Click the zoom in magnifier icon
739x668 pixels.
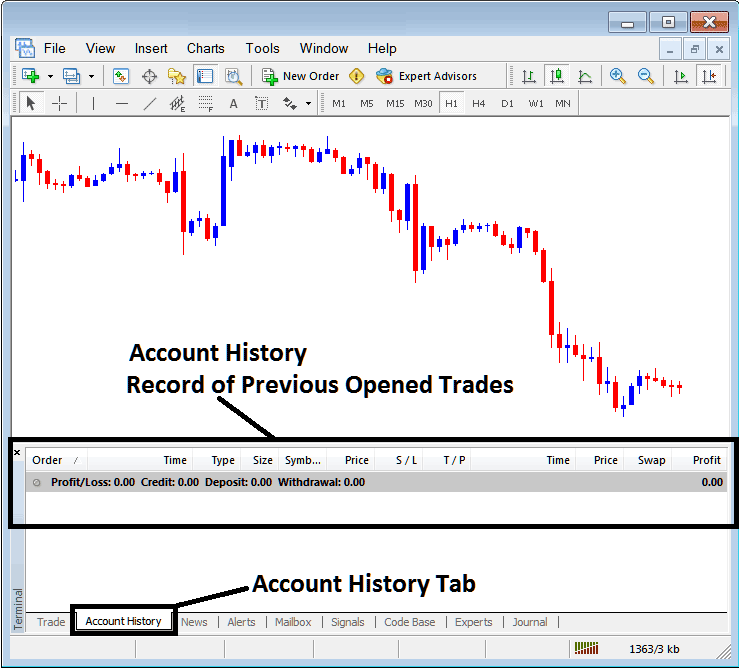point(618,76)
